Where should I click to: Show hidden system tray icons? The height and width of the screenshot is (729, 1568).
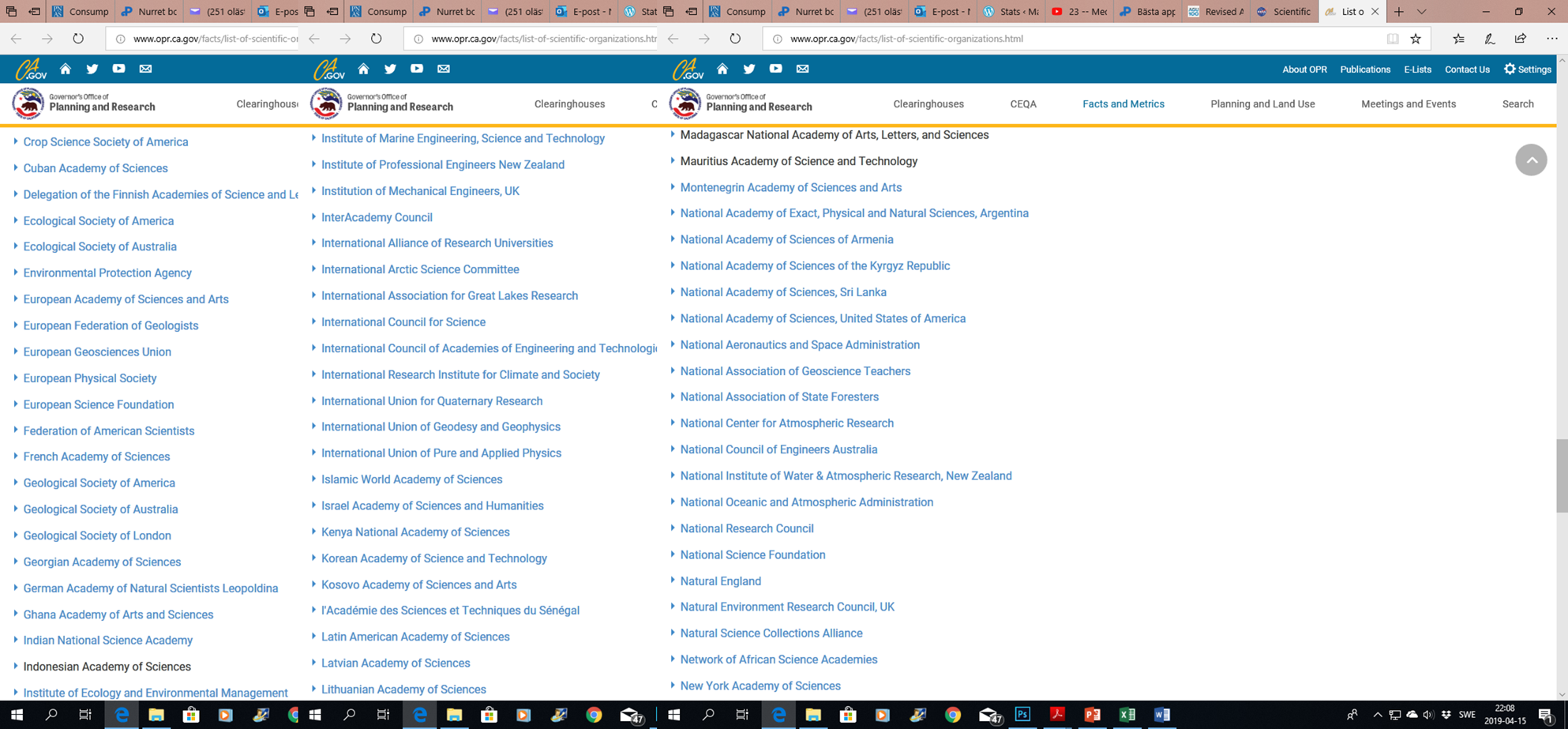point(1377,715)
